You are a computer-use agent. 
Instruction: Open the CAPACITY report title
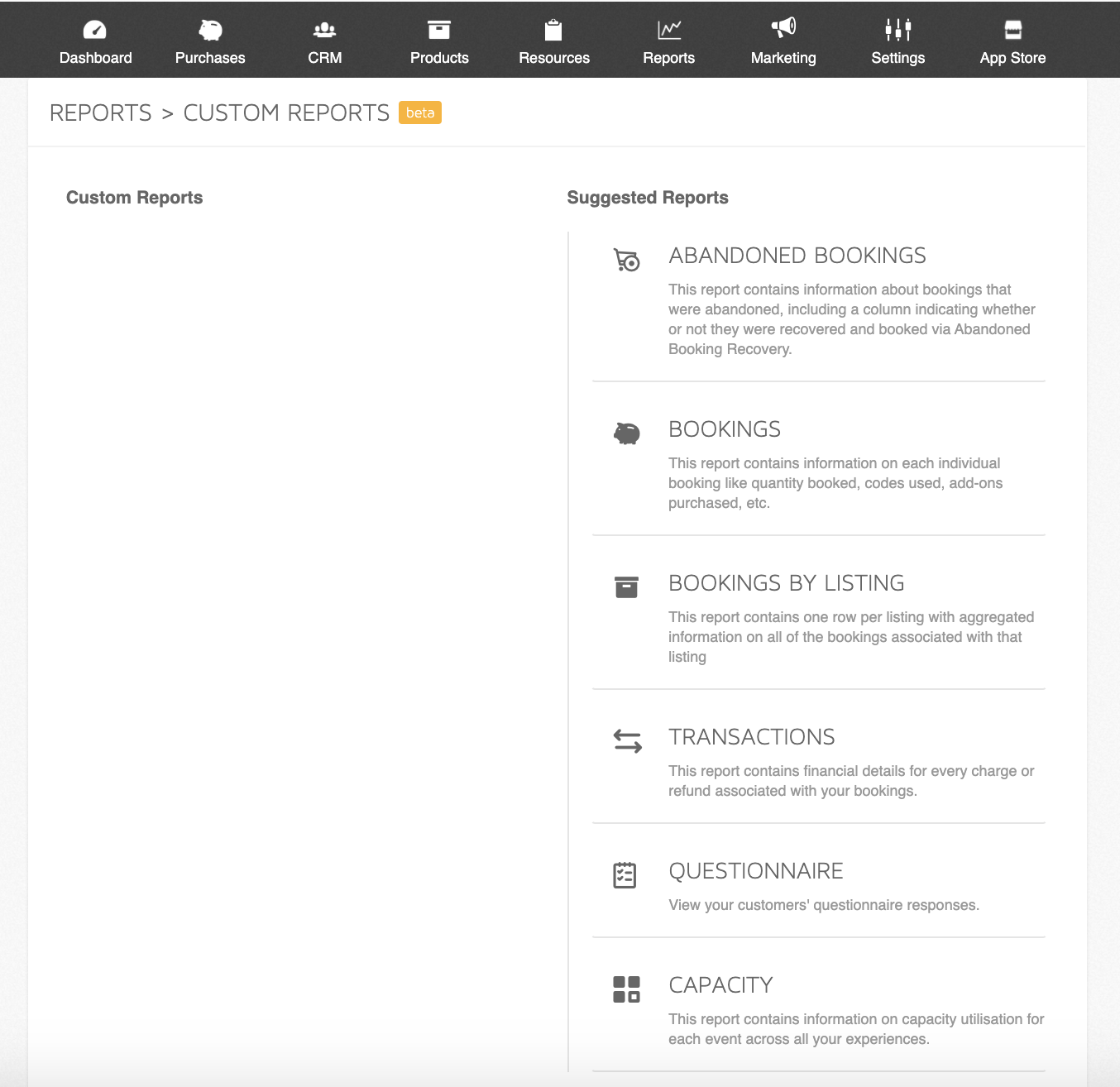pos(720,985)
